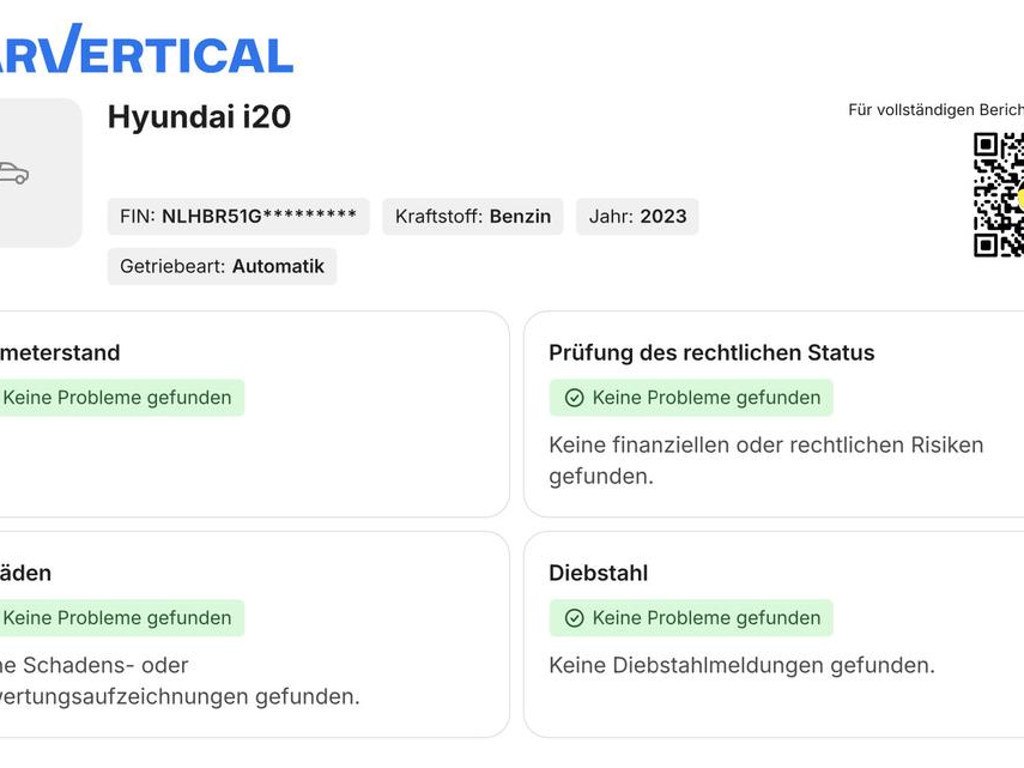Click the Getriebeart: Automatik chip

222,266
